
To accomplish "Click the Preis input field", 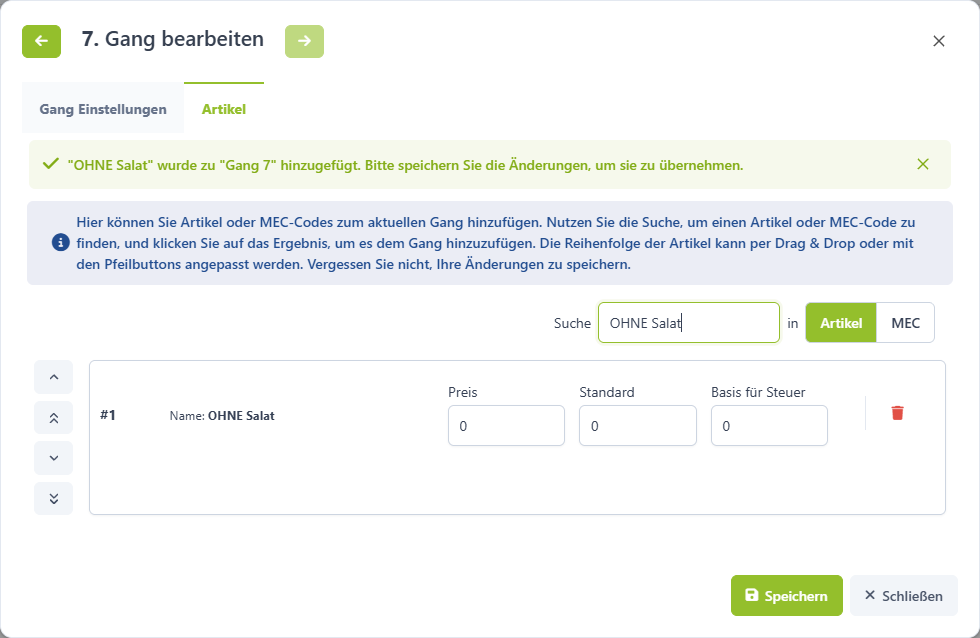I will pyautogui.click(x=506, y=426).
